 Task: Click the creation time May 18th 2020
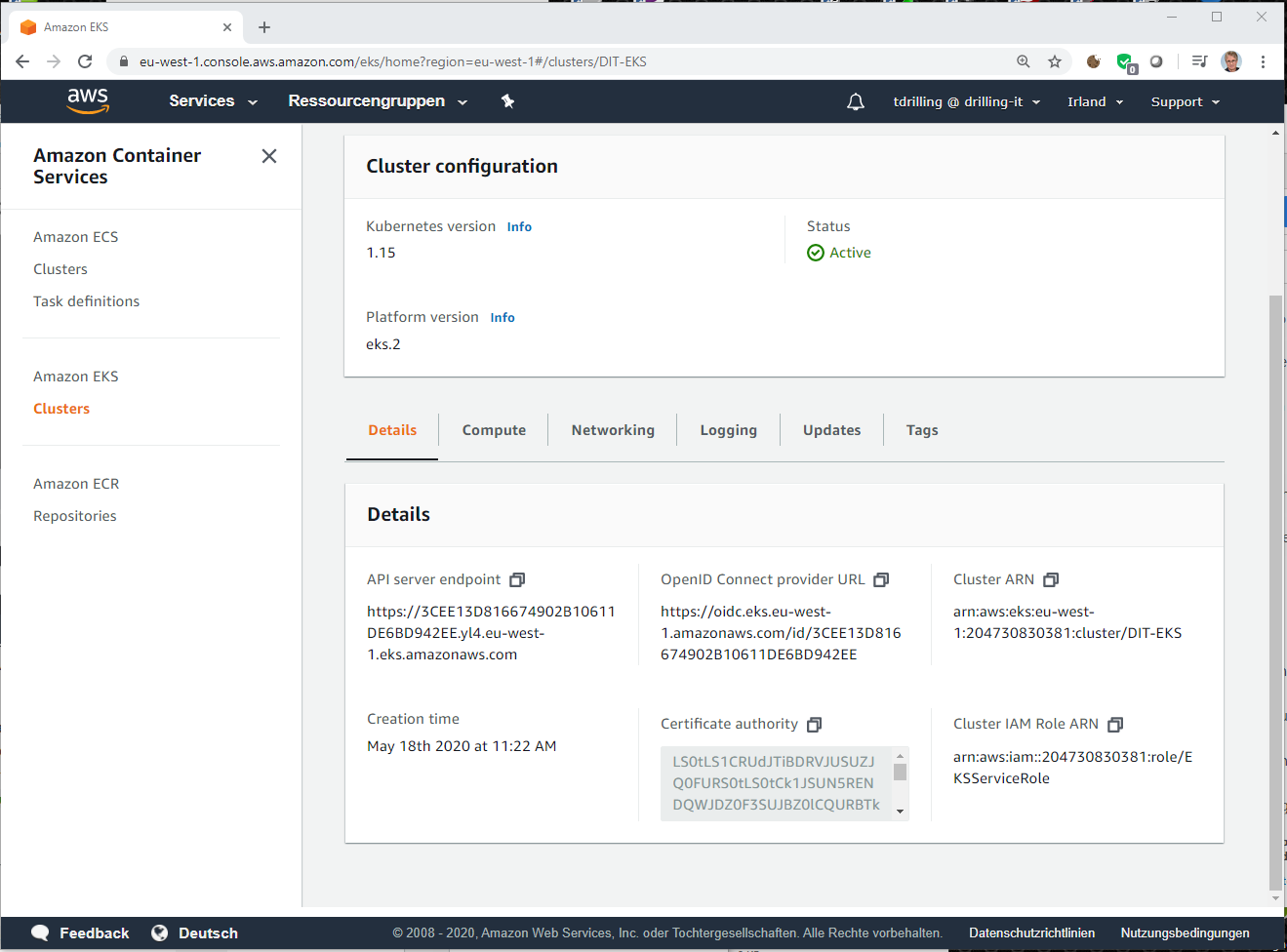tap(462, 746)
